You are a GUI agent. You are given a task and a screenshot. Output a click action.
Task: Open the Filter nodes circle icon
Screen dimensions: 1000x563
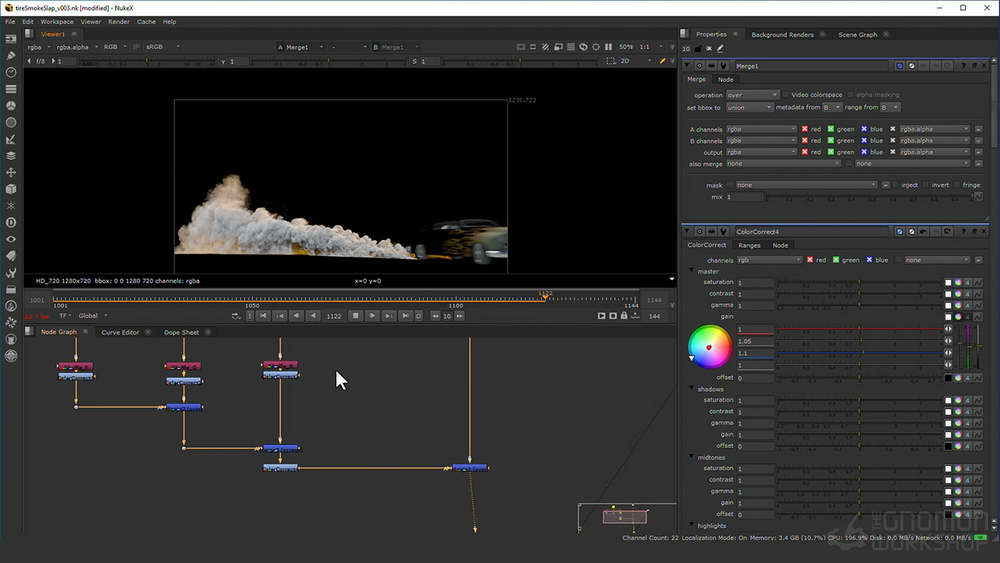(x=11, y=122)
